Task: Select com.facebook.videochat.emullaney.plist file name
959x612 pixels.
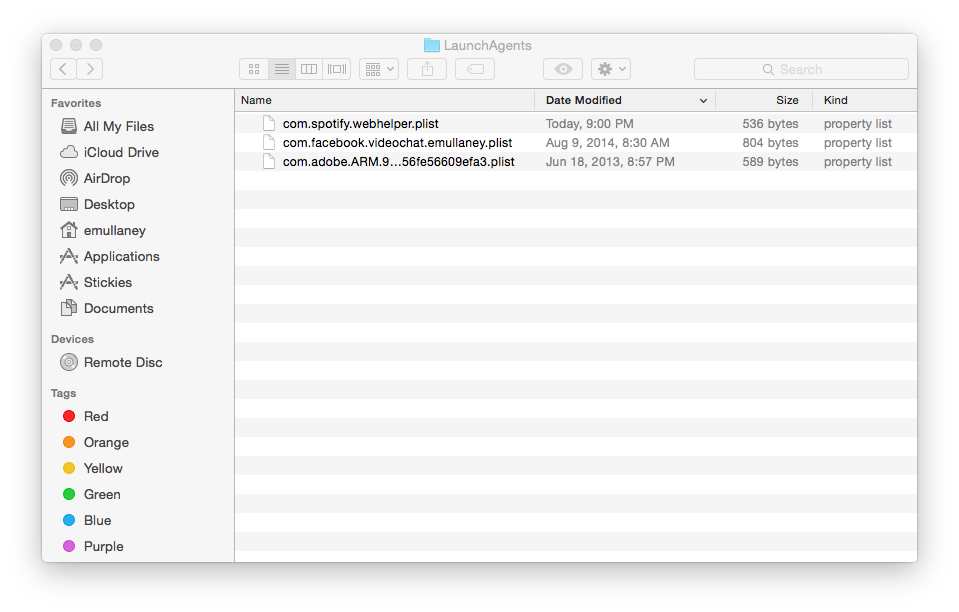Action: [398, 142]
